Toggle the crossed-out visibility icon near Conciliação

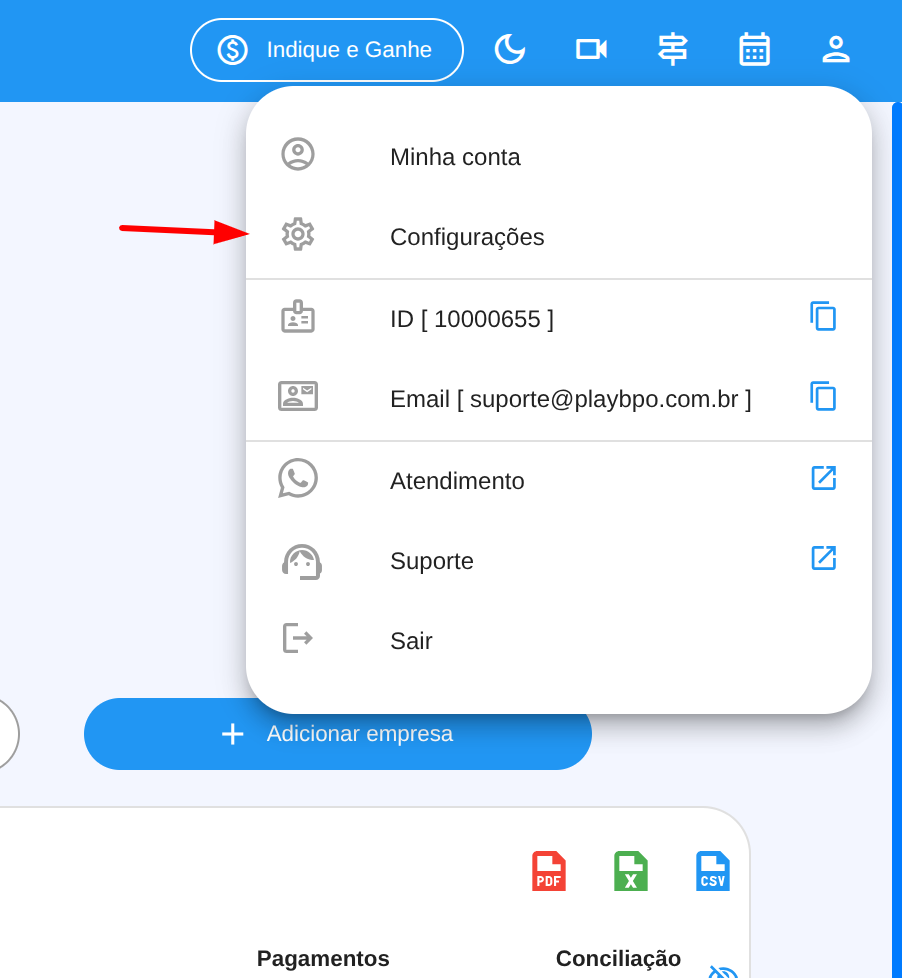click(723, 972)
